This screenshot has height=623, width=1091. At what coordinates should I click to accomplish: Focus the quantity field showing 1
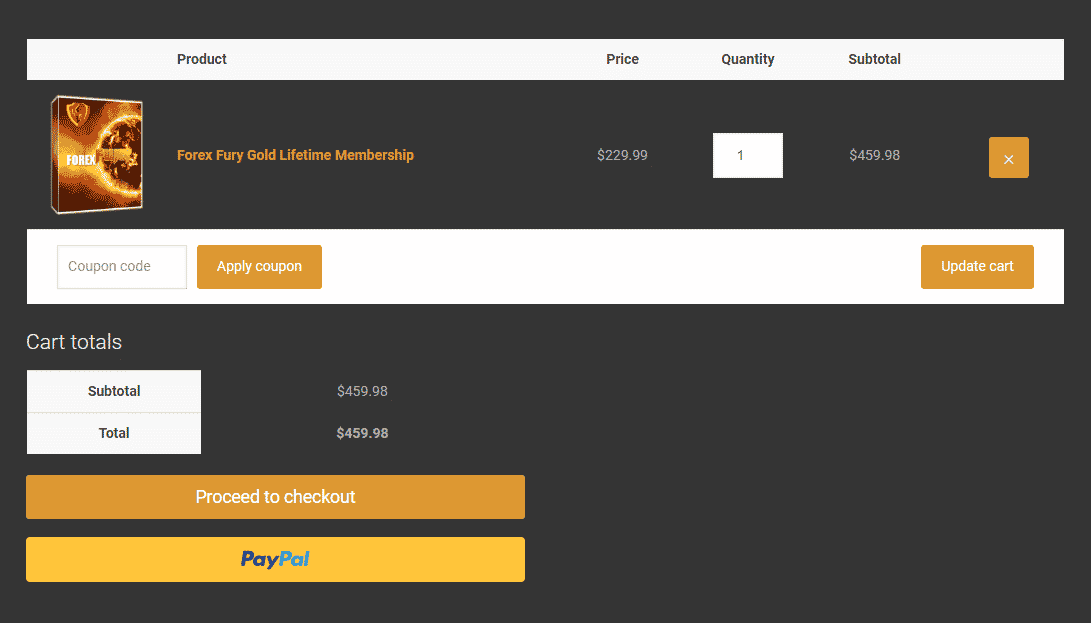[747, 155]
